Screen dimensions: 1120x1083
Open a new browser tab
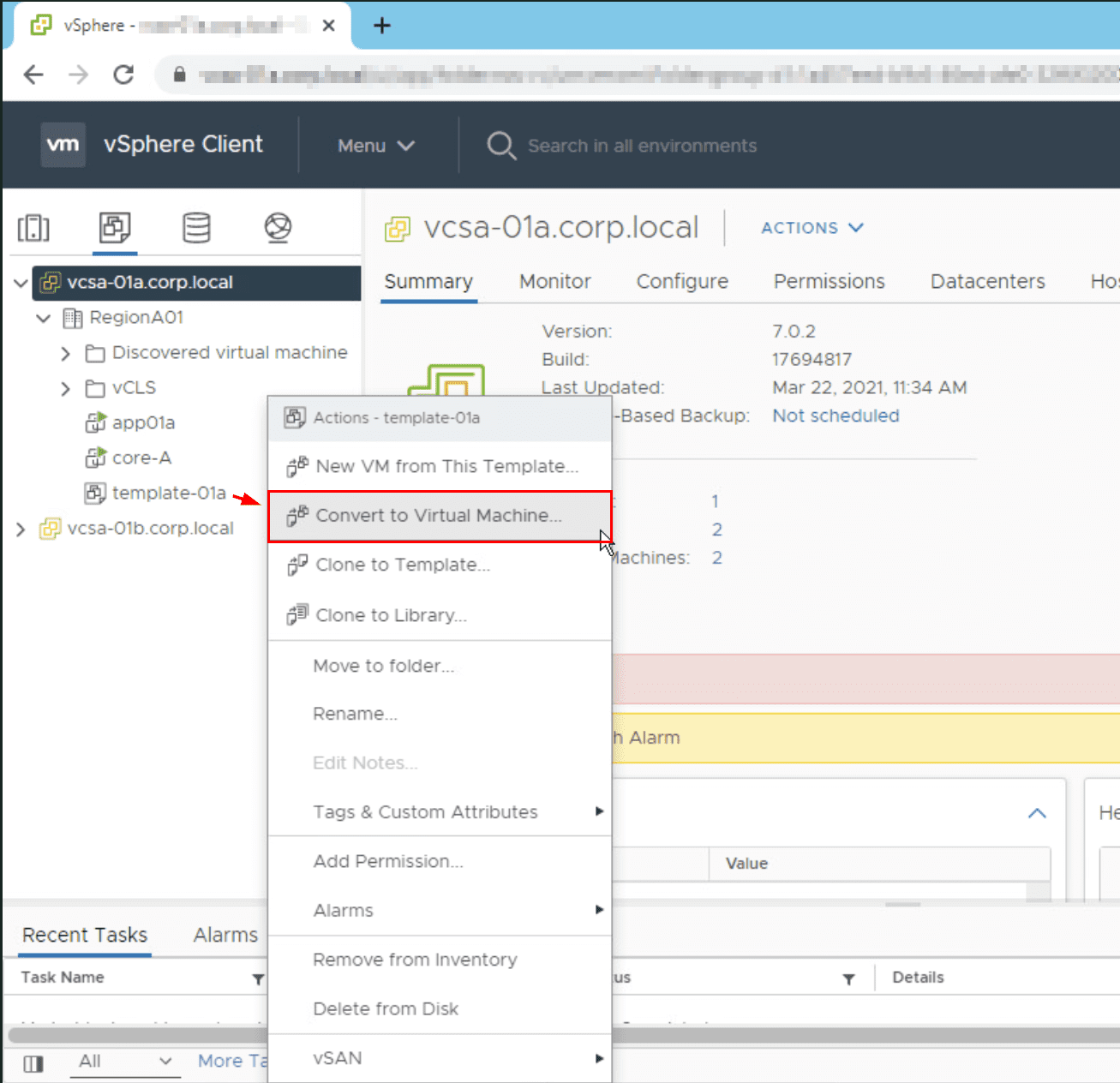382,26
